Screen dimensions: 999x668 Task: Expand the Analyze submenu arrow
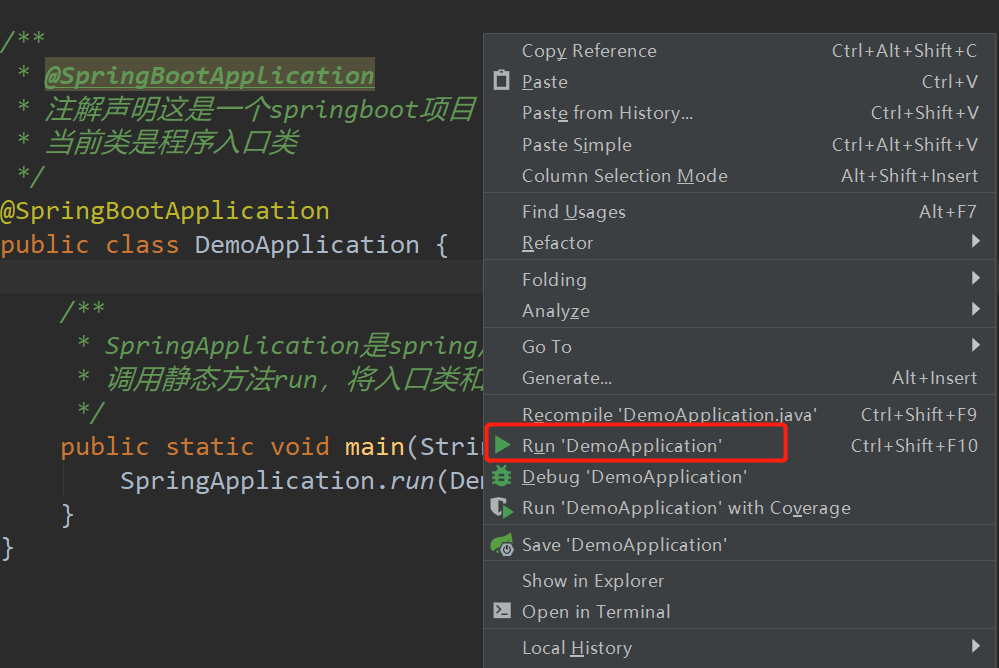pos(975,310)
